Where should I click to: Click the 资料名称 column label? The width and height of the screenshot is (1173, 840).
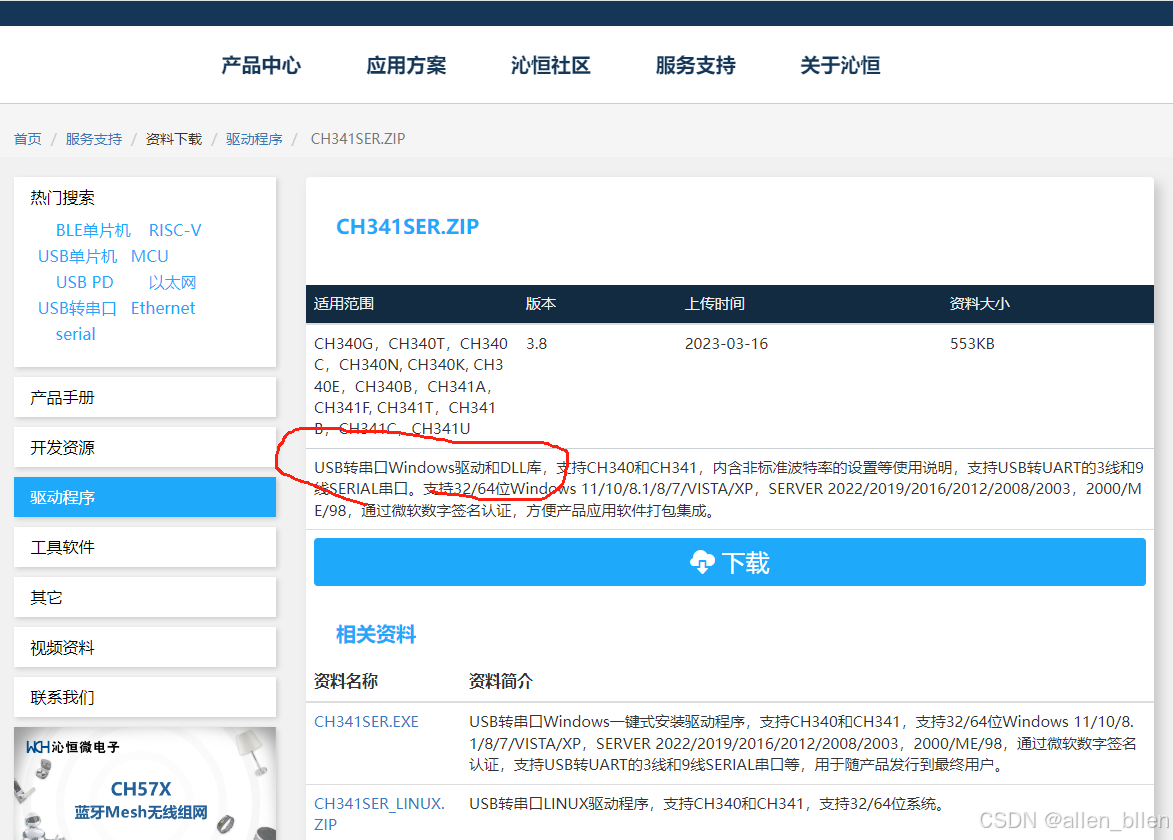(346, 681)
